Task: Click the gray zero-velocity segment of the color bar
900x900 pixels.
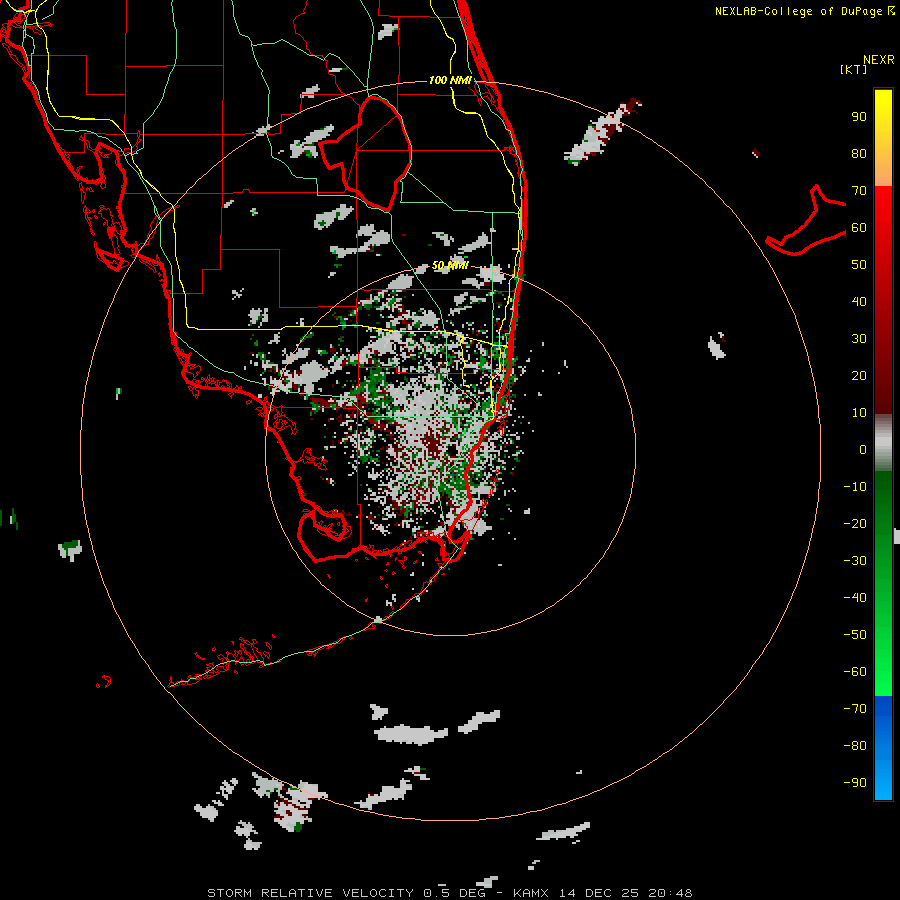Action: point(883,443)
